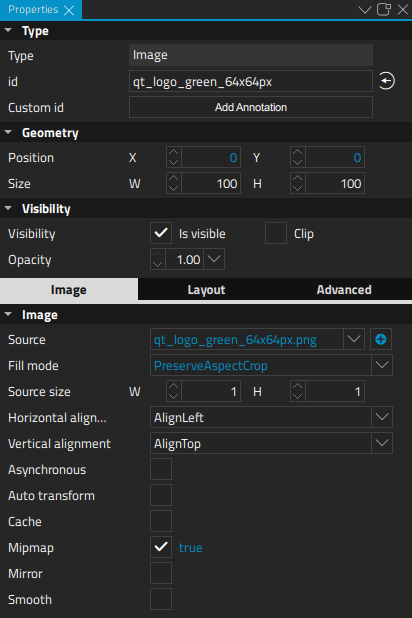Switch to the Image tab
The width and height of the screenshot is (412, 618).
tap(69, 290)
